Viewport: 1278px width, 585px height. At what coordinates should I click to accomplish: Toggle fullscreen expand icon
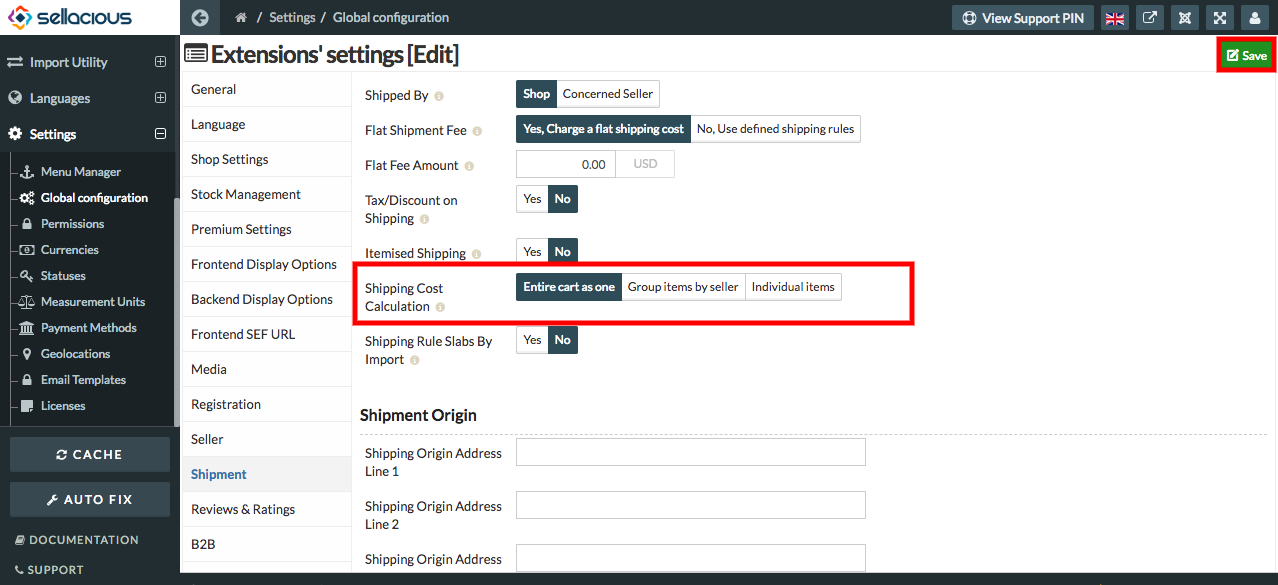(1220, 18)
